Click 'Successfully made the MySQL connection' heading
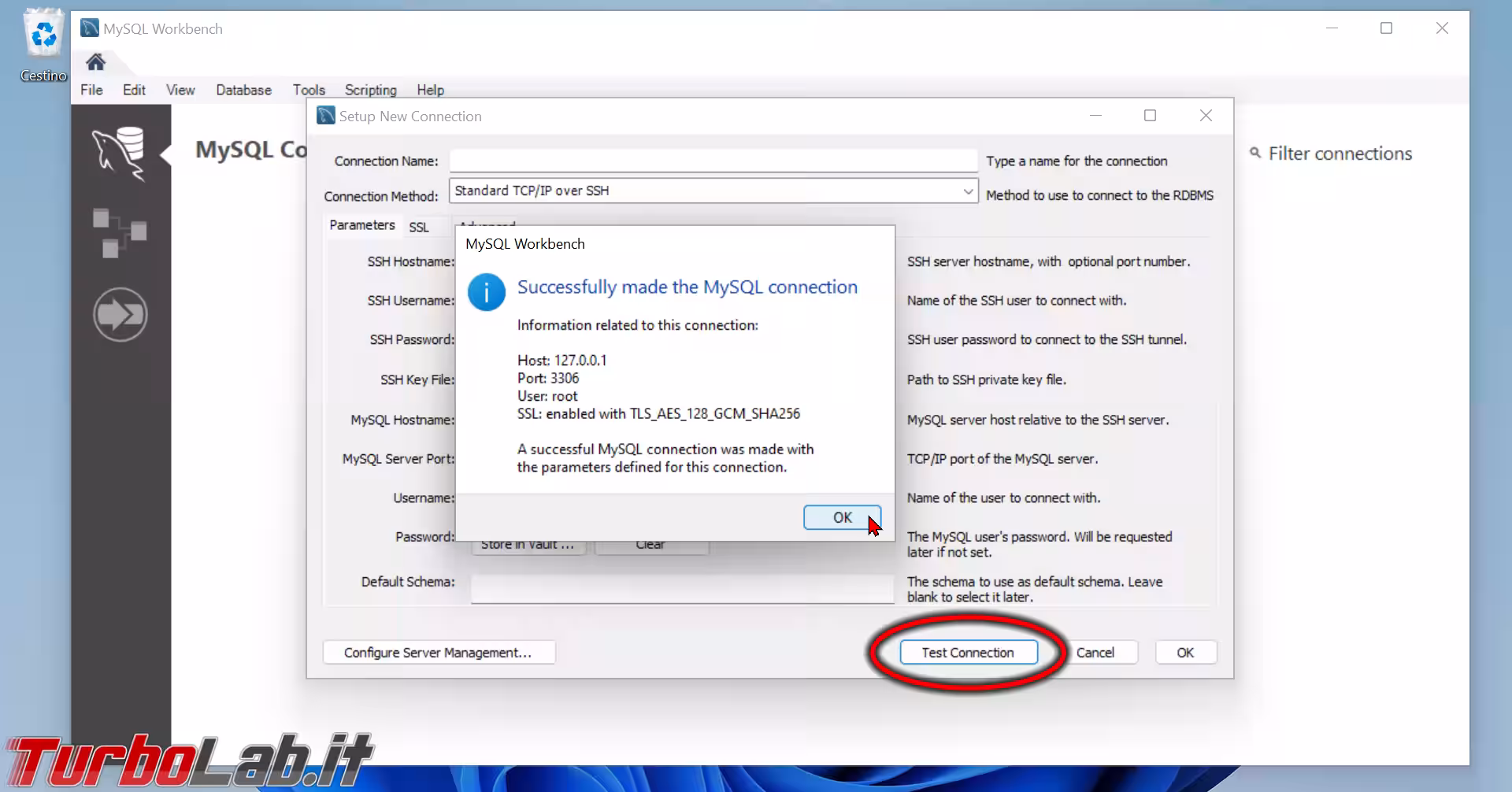 coord(687,287)
